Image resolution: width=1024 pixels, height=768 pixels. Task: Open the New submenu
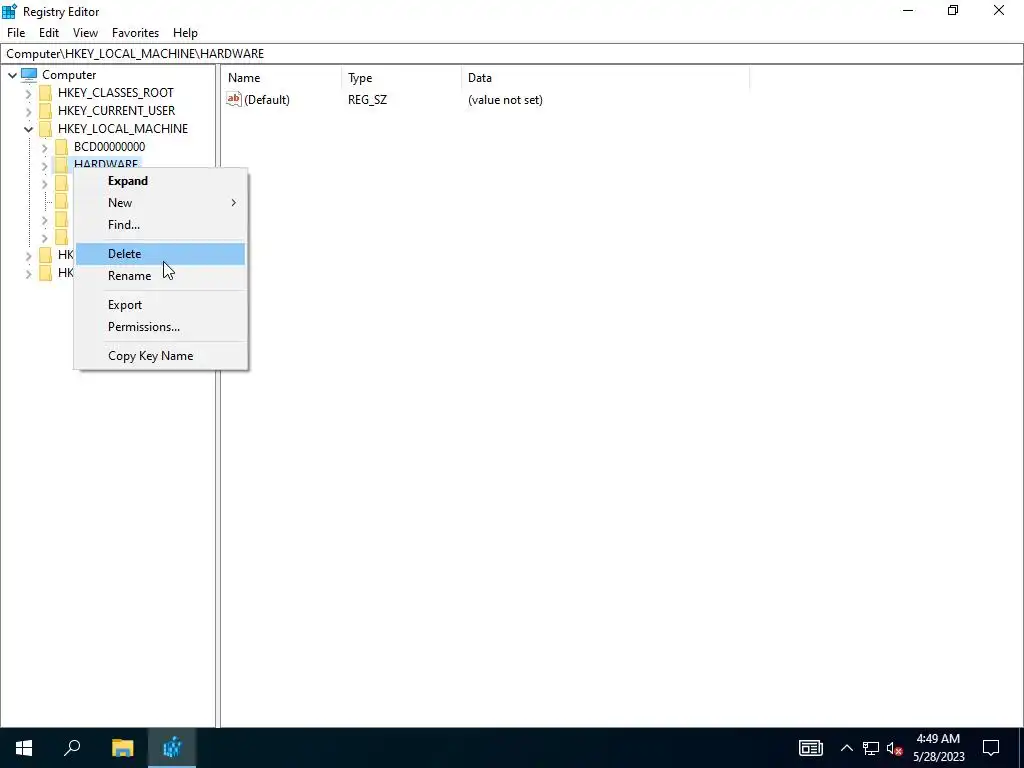point(161,203)
